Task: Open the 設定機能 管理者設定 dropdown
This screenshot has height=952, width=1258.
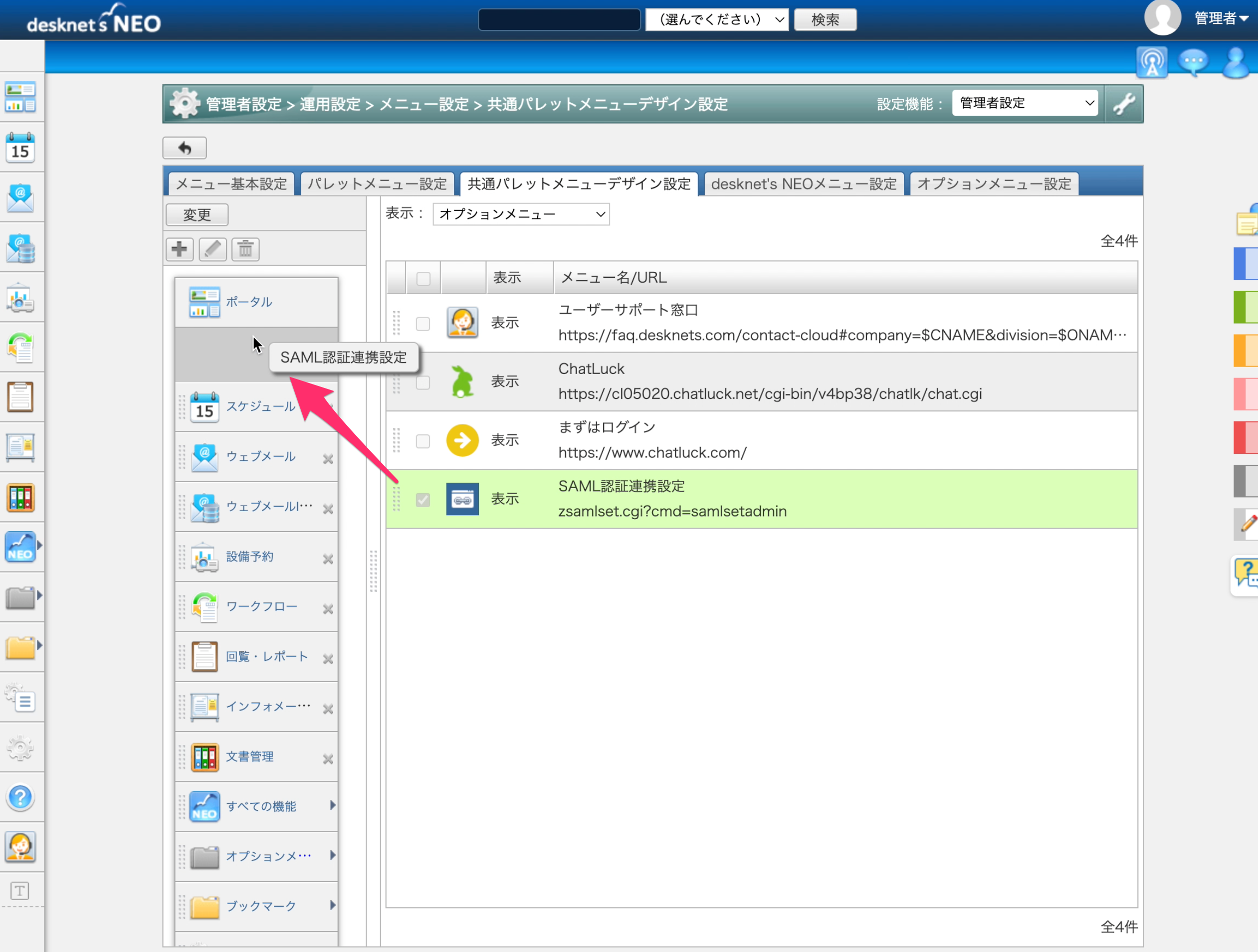Action: click(x=1026, y=103)
